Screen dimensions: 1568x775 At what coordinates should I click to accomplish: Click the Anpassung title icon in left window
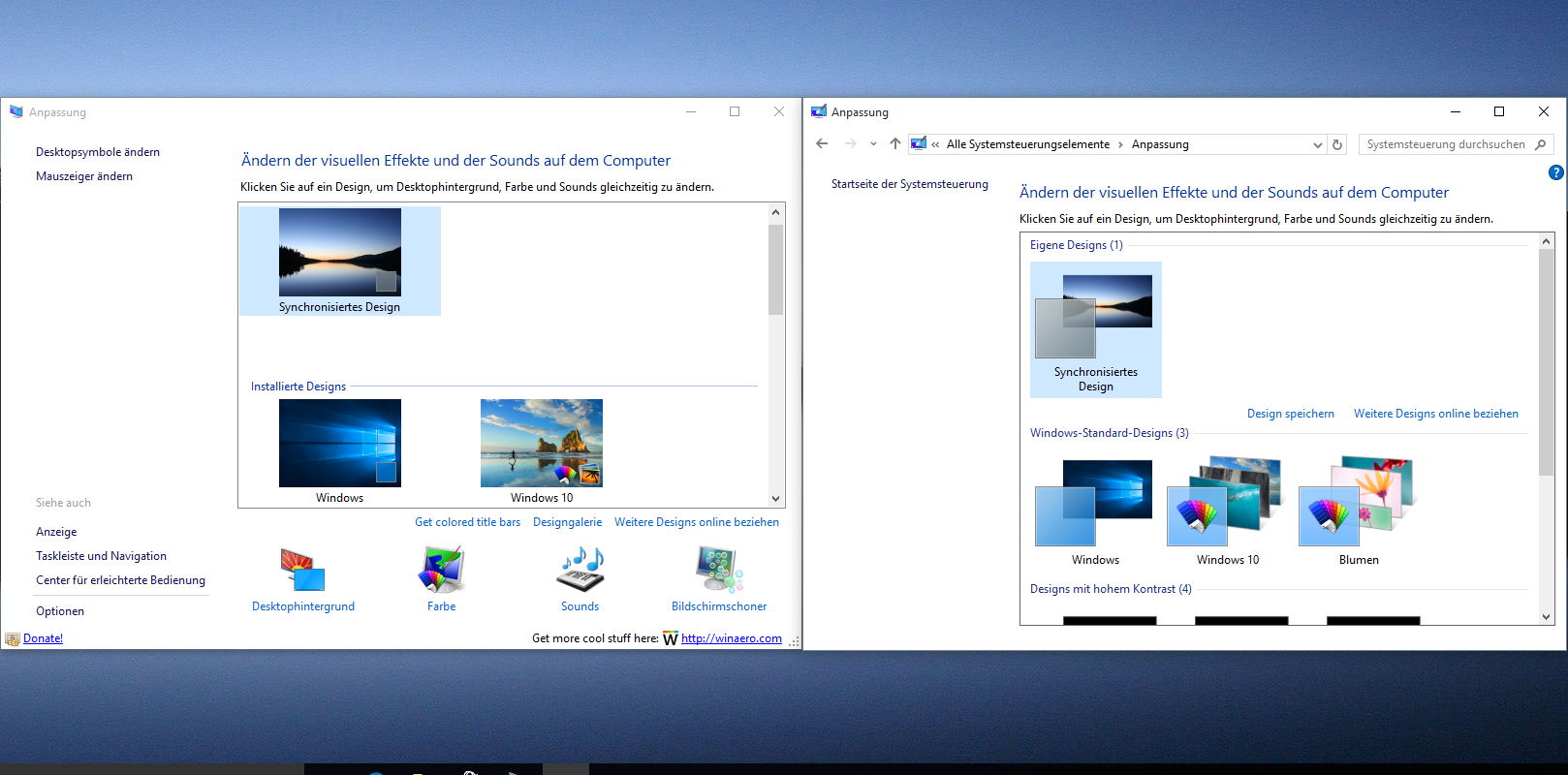16,112
